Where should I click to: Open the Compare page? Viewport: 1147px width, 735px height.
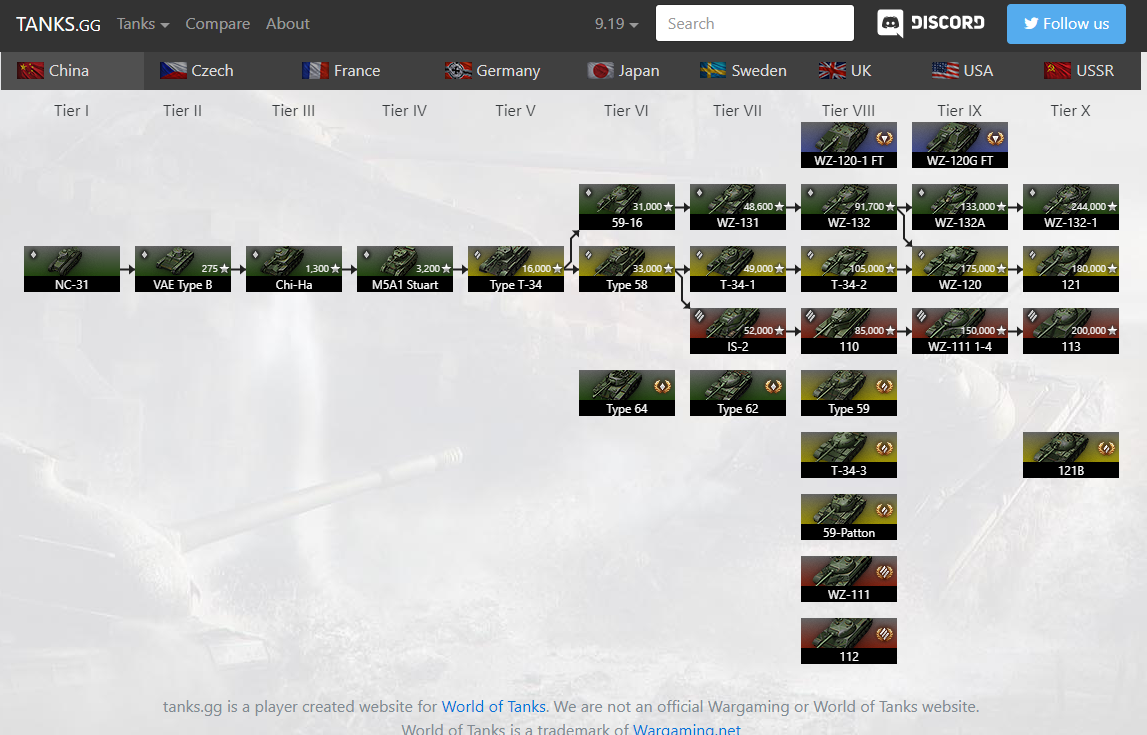218,24
